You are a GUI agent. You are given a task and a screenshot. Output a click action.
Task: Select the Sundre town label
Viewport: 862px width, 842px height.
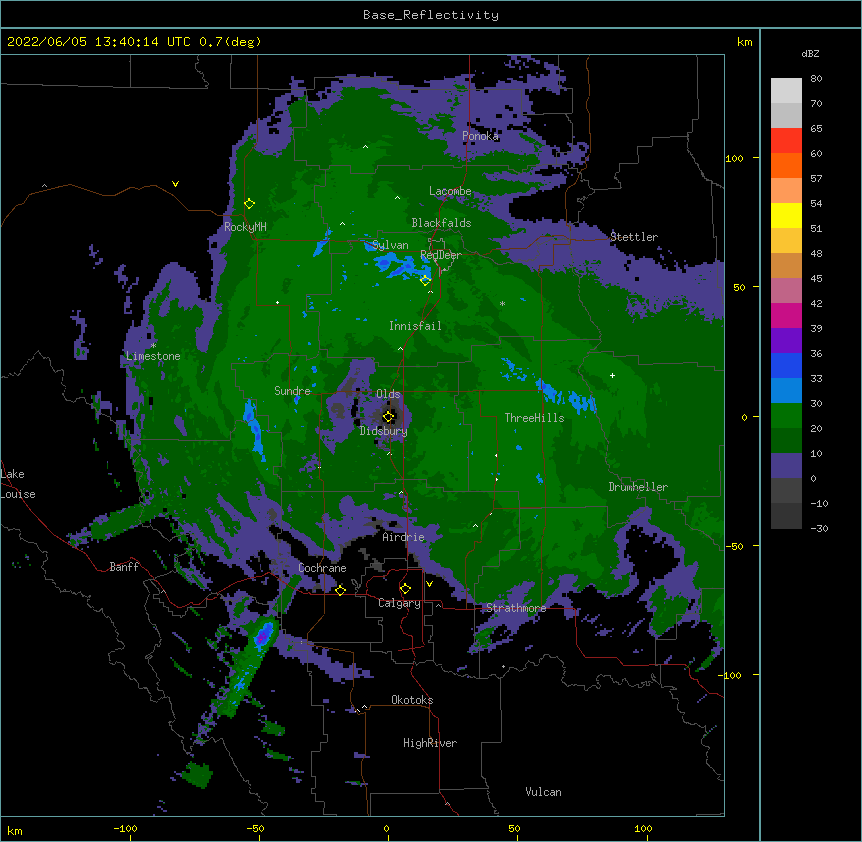(292, 391)
